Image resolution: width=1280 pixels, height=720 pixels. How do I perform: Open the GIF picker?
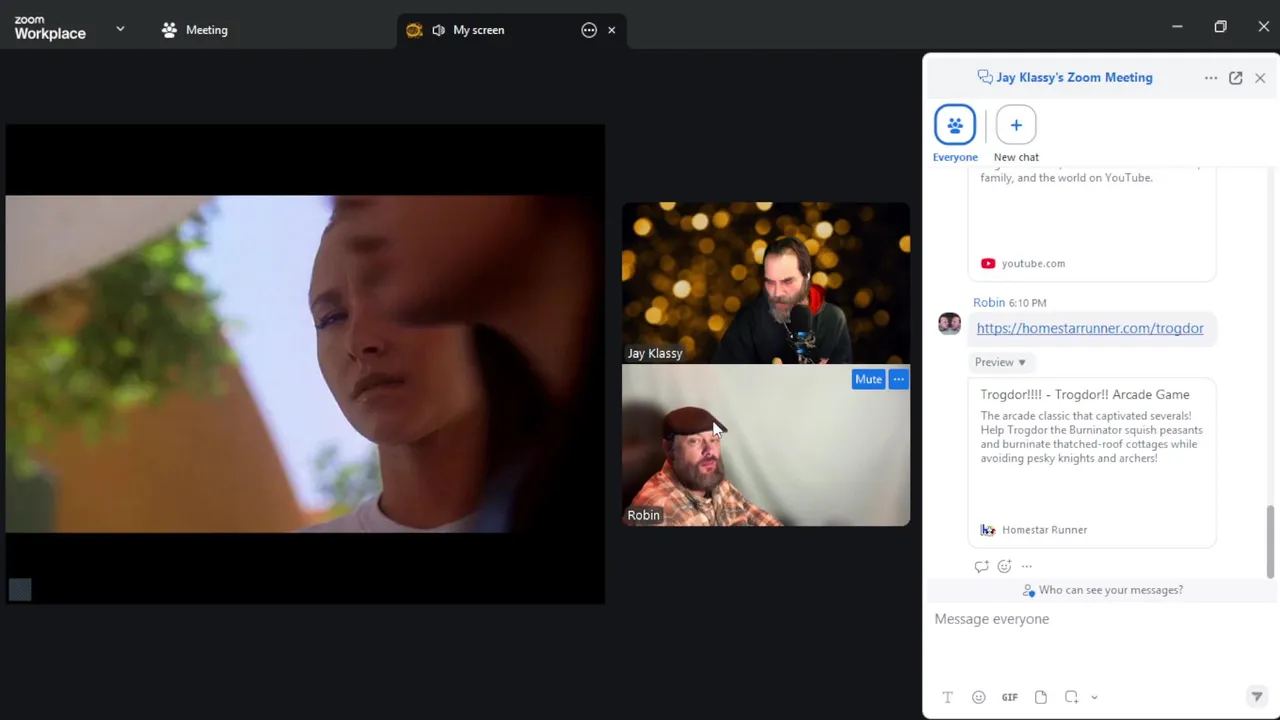1010,697
